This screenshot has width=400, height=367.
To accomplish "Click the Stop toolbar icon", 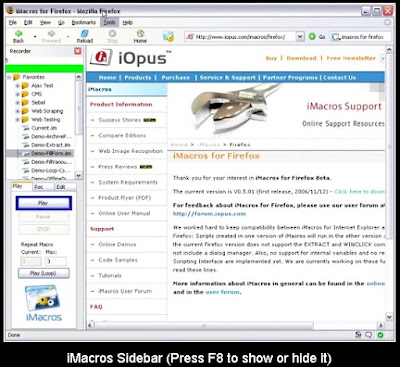I will pyautogui.click(x=112, y=33).
